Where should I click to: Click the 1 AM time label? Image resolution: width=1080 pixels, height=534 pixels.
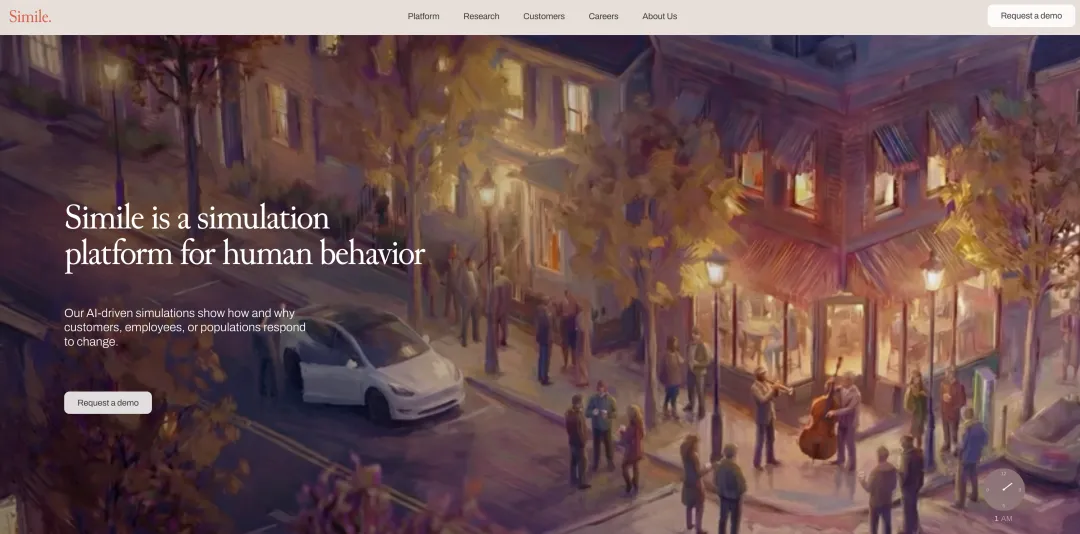(1004, 519)
